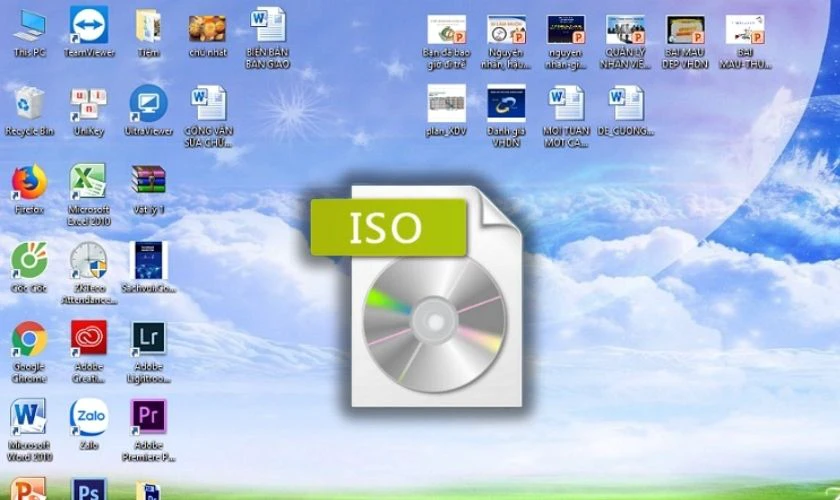The height and width of the screenshot is (500, 840).
Task: Open the Tiệm folder
Action: 148,27
